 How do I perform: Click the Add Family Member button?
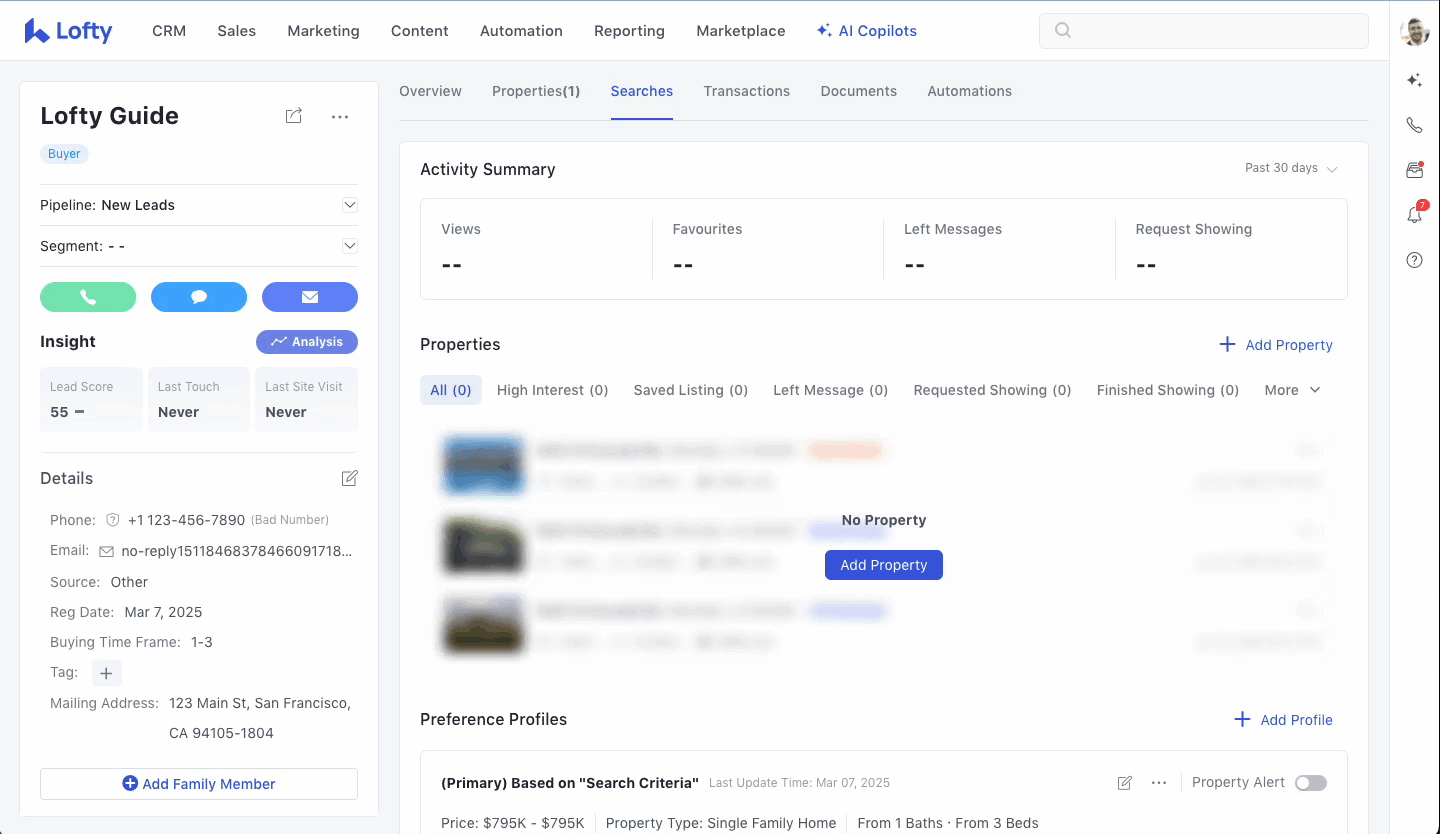coord(199,784)
